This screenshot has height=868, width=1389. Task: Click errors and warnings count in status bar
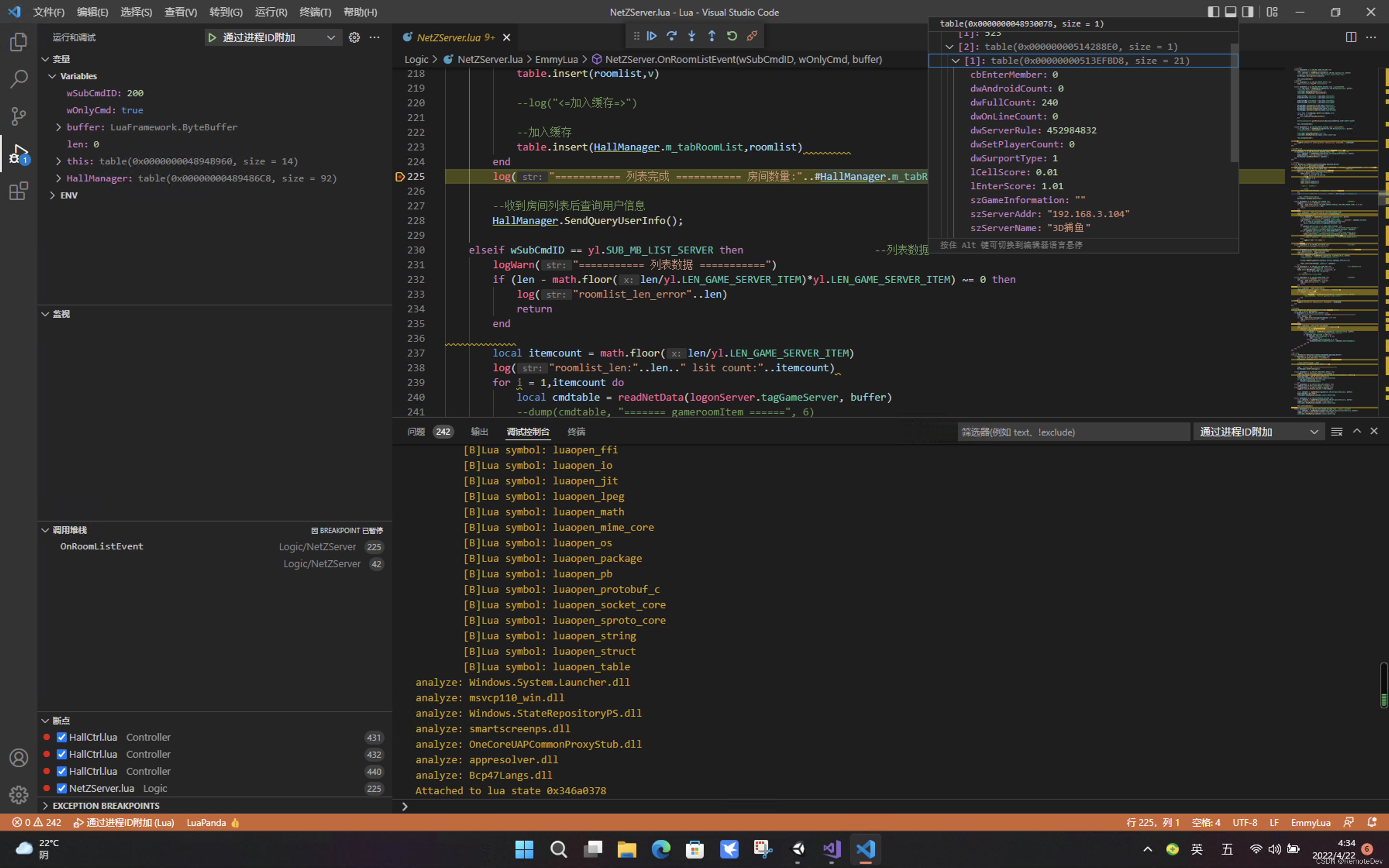pyautogui.click(x=36, y=823)
